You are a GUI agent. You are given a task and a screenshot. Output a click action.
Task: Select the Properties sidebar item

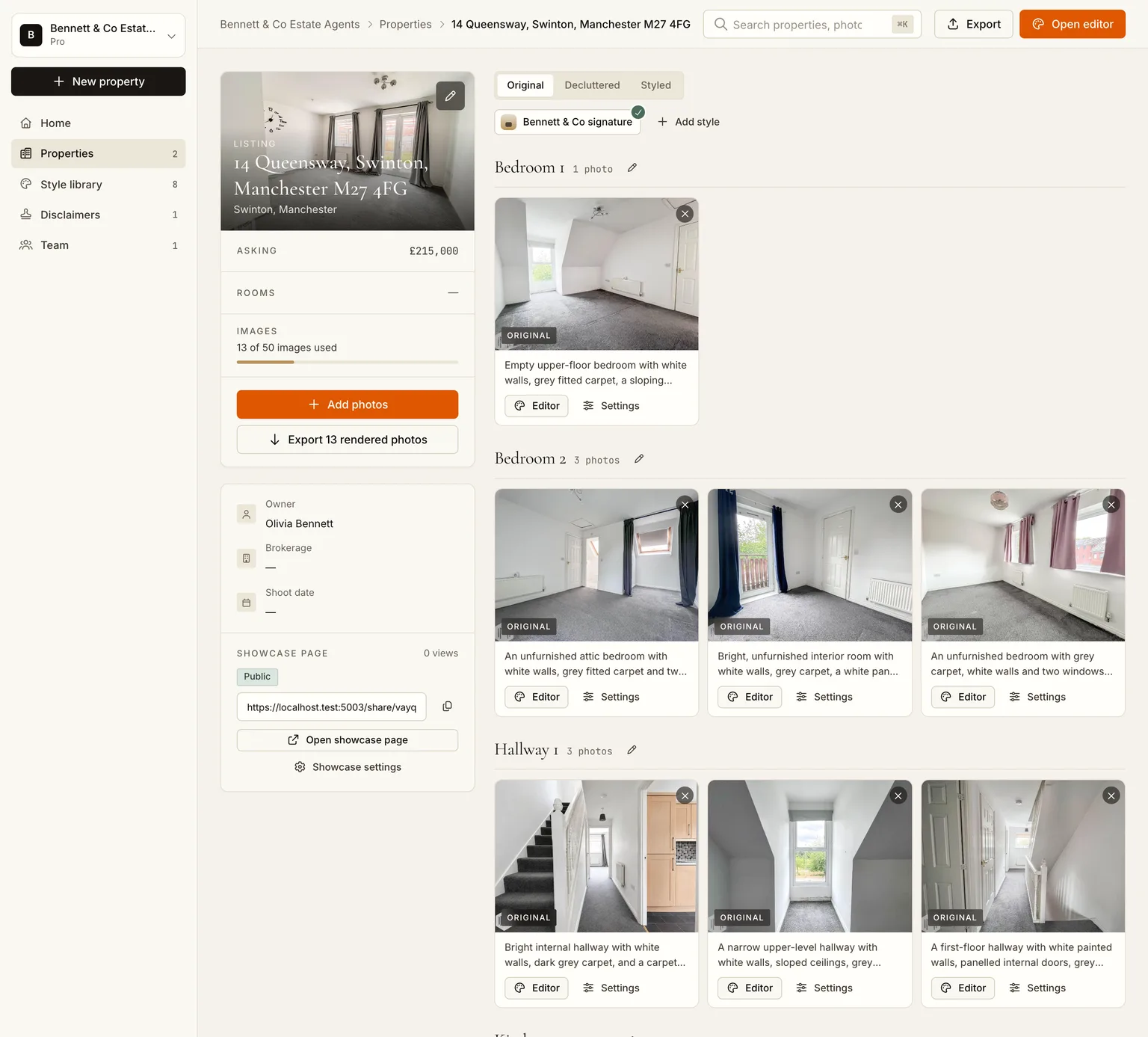[x=98, y=153]
